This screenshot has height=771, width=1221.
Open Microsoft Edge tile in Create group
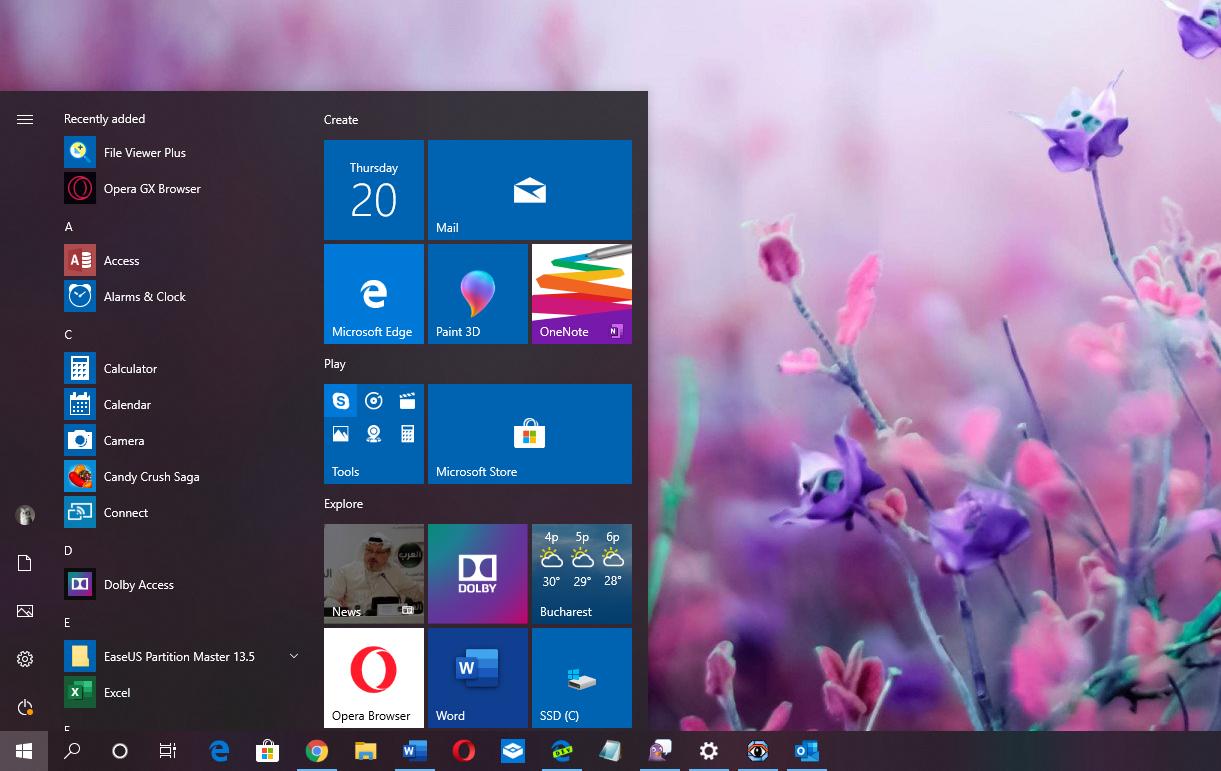point(374,294)
